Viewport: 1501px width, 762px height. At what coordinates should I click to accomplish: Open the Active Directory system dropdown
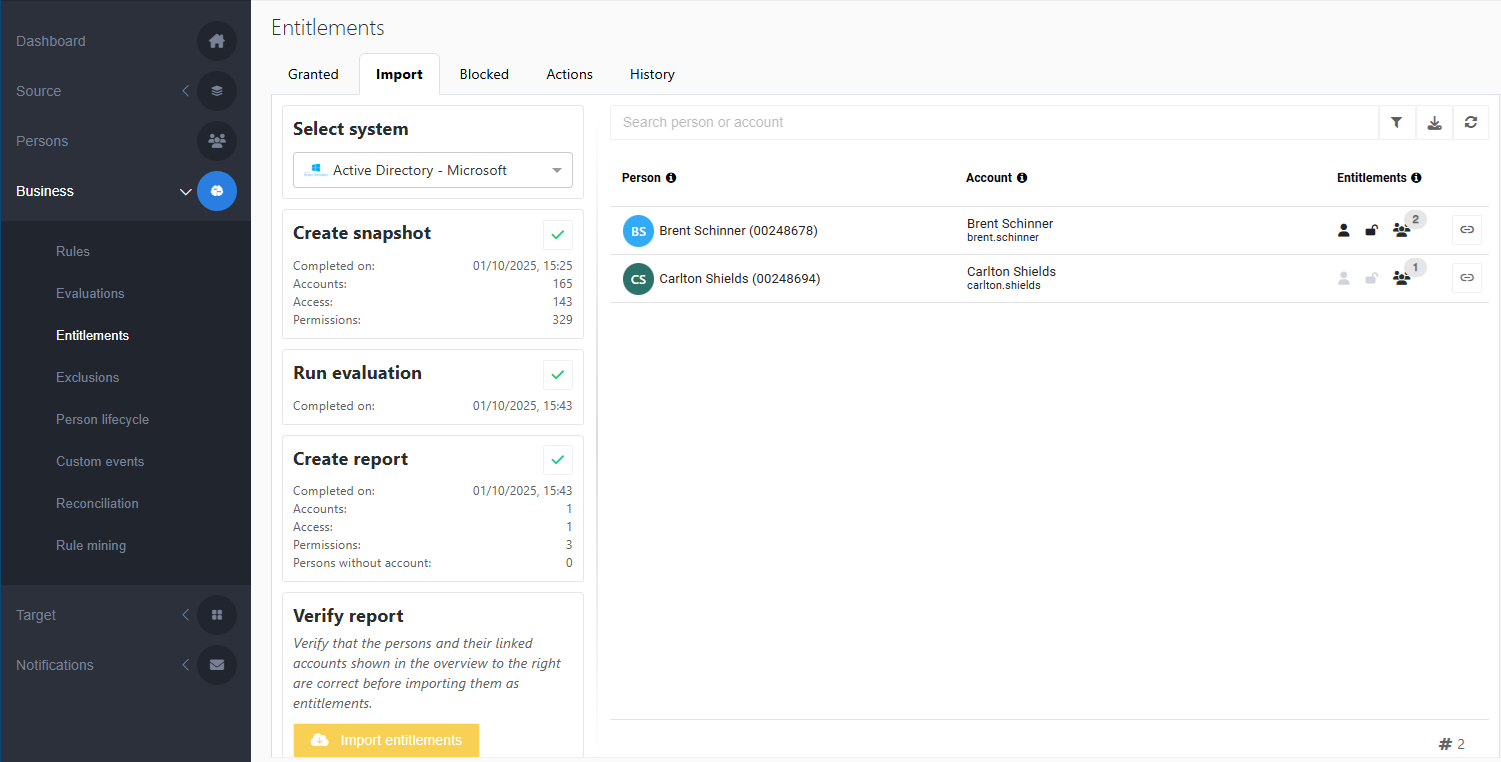433,170
